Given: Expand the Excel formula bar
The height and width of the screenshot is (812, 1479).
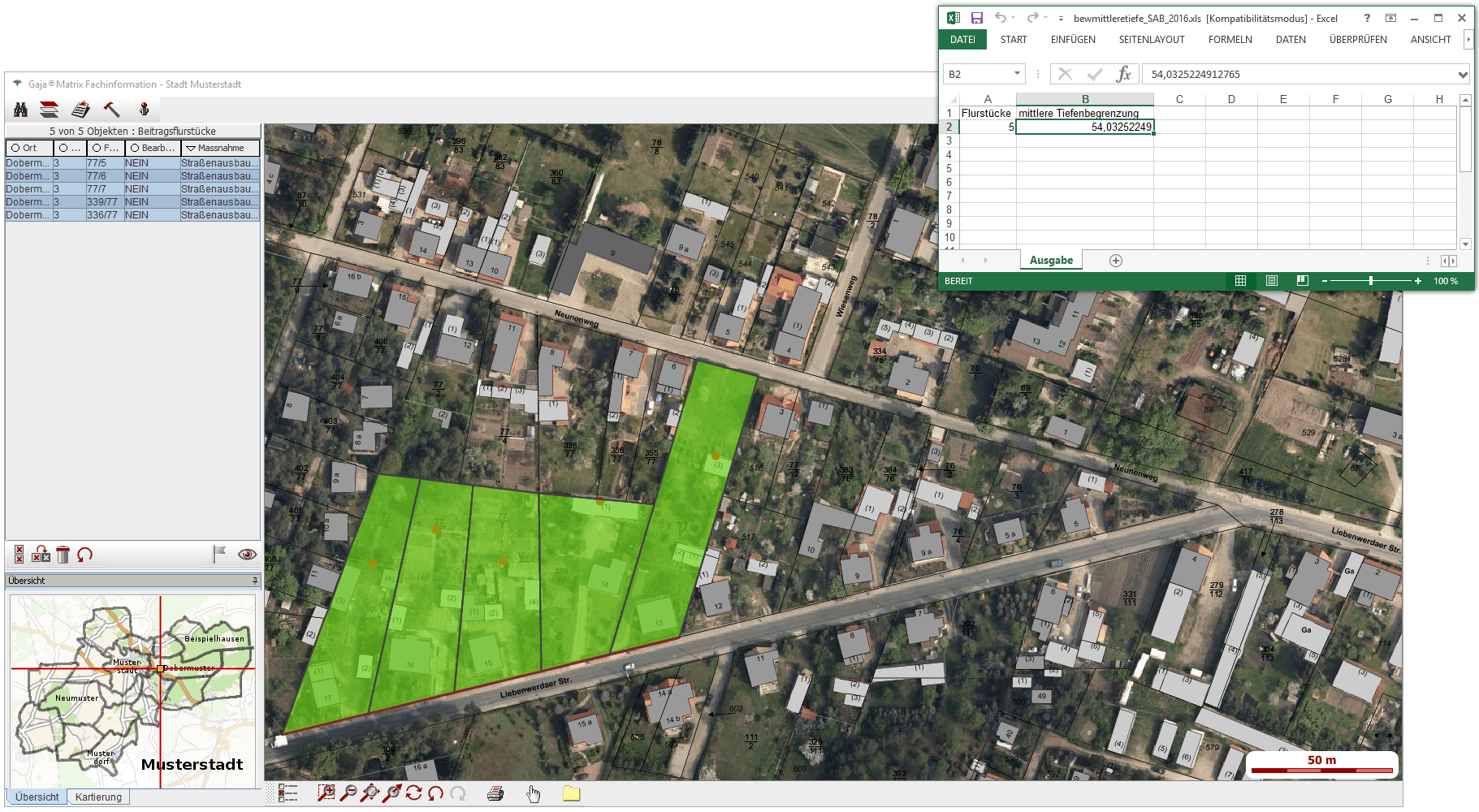Looking at the screenshot, I should [x=1462, y=75].
